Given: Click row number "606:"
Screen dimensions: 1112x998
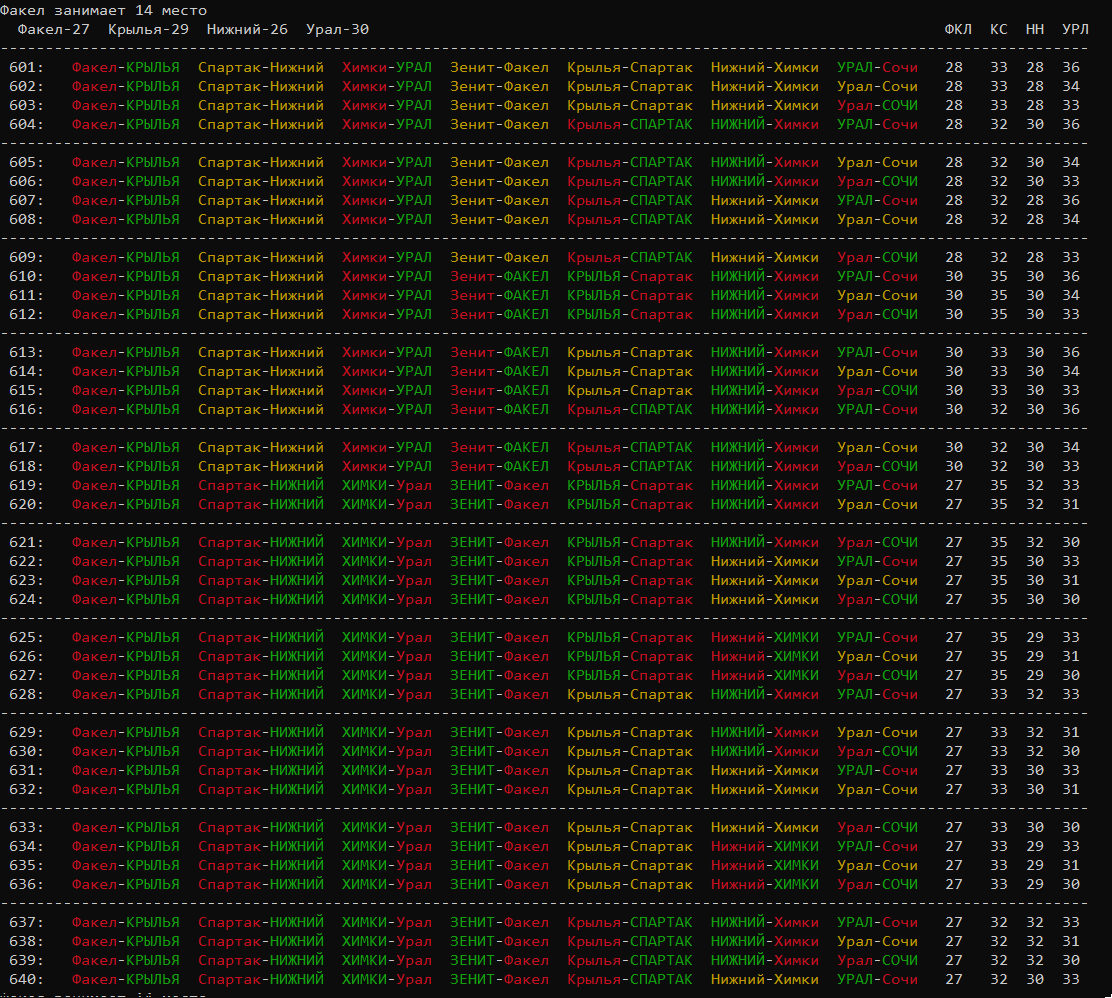Looking at the screenshot, I should [26, 182].
